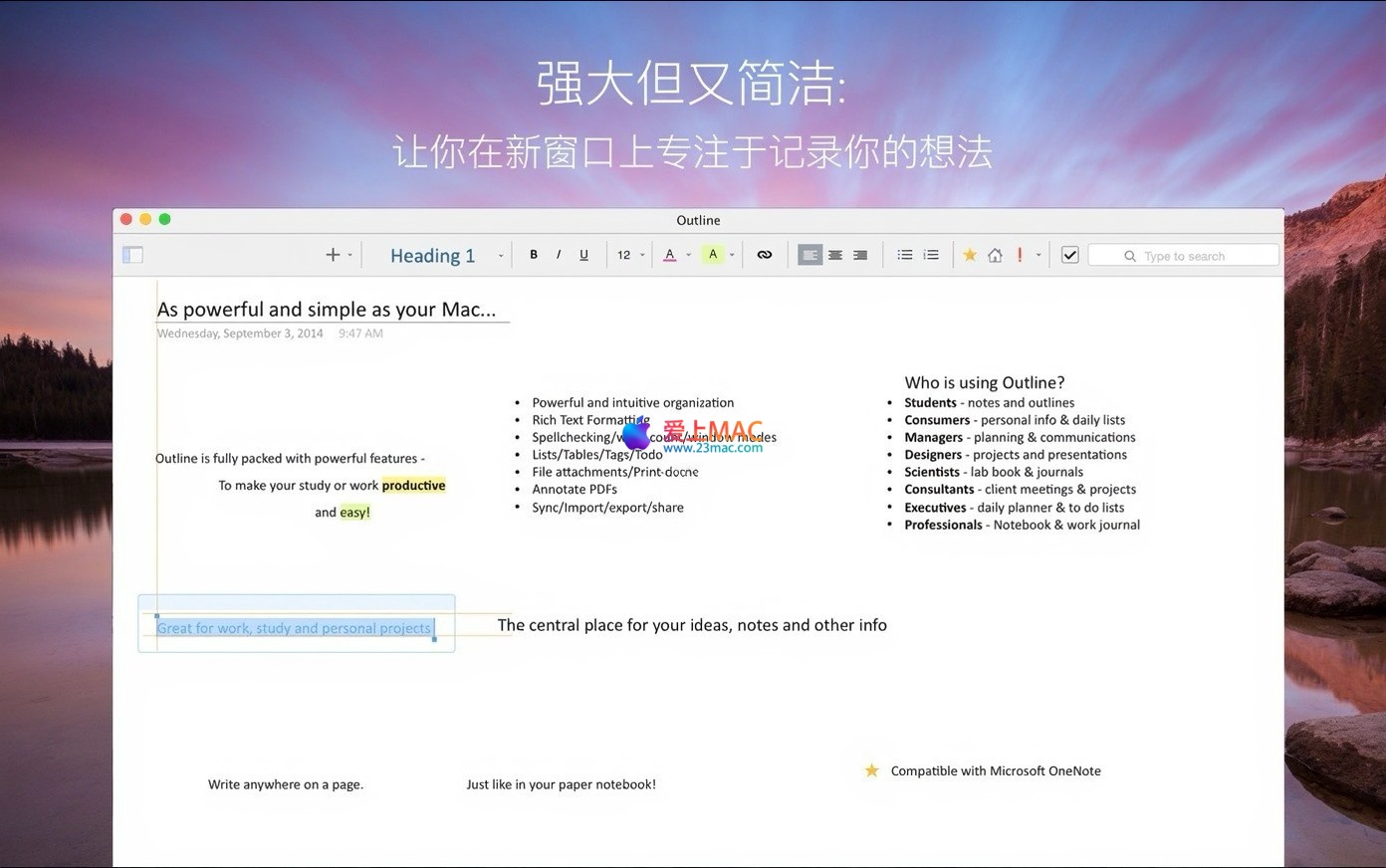Expand the tags dropdown arrow

1039,255
